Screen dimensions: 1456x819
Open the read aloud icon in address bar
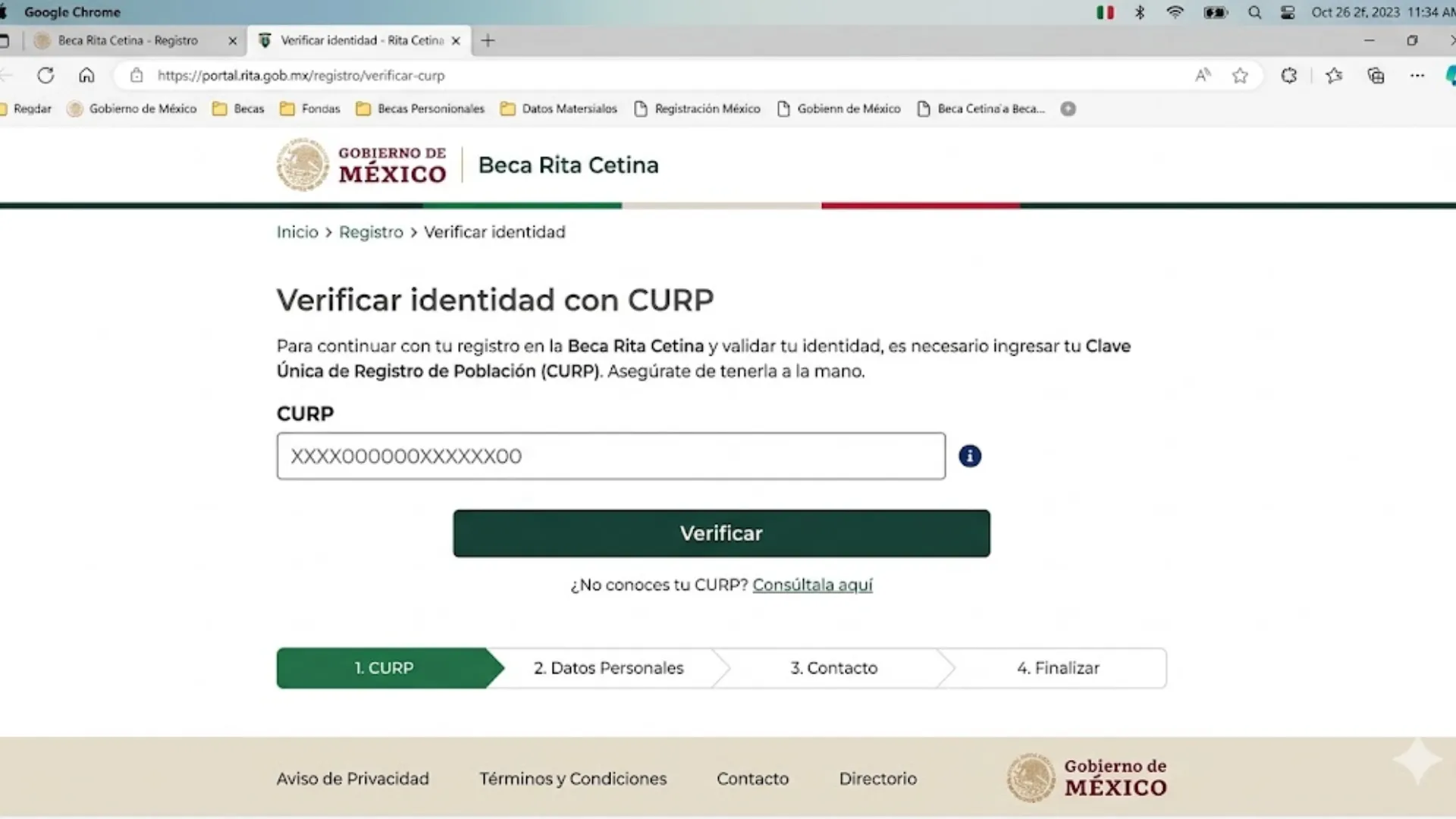point(1203,75)
